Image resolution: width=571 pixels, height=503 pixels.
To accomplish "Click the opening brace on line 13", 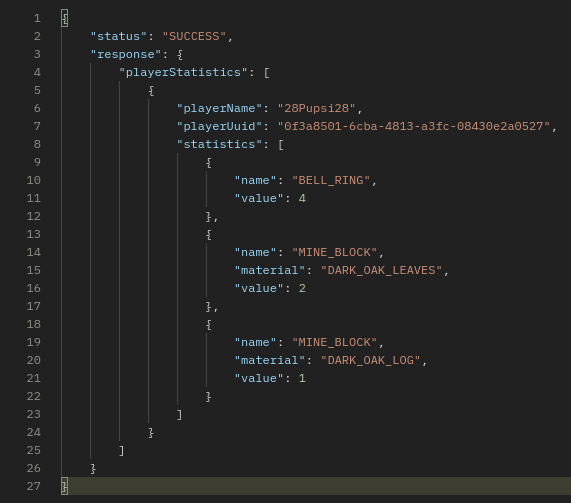I will pyautogui.click(x=209, y=235).
